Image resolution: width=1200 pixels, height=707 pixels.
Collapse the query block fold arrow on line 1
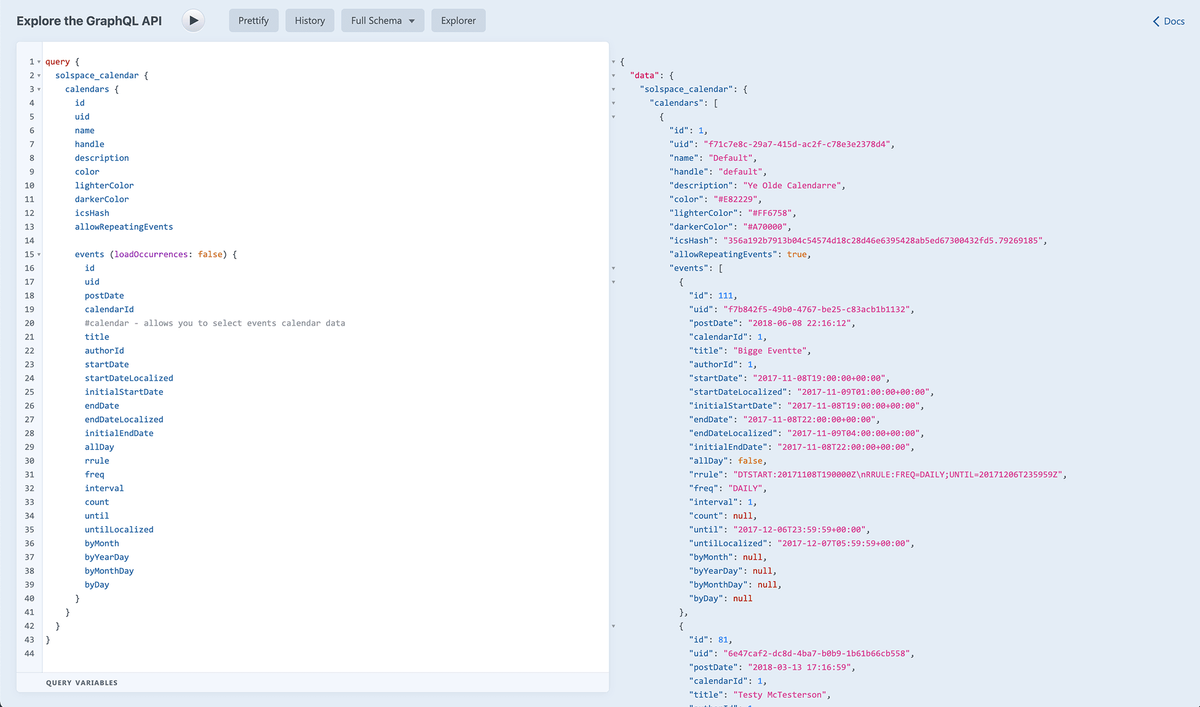[x=37, y=62]
